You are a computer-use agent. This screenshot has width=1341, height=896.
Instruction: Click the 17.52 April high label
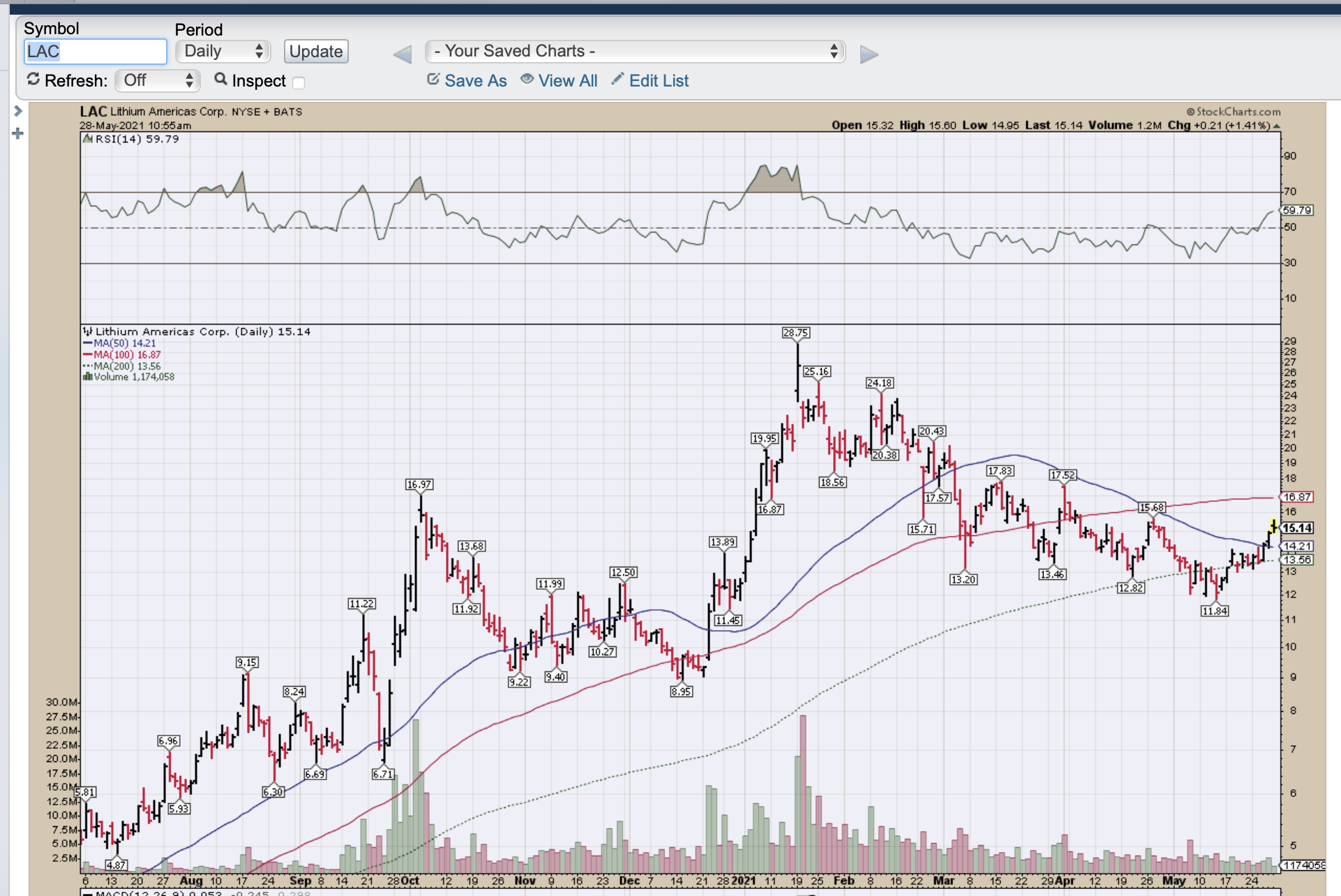(1063, 475)
